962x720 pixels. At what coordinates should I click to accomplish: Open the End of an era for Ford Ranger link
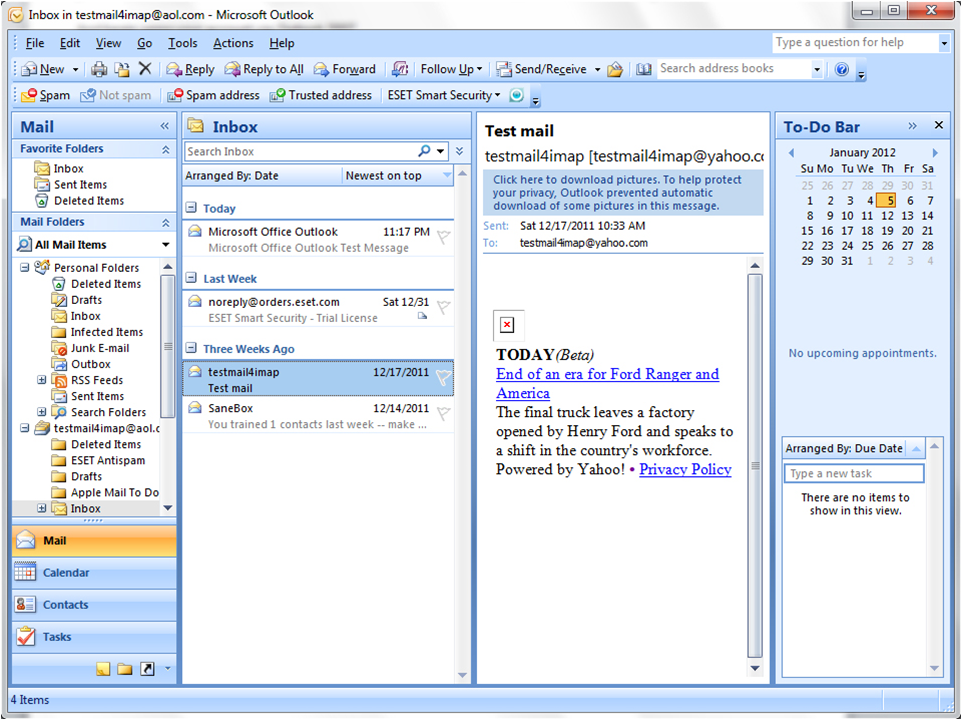(x=607, y=383)
